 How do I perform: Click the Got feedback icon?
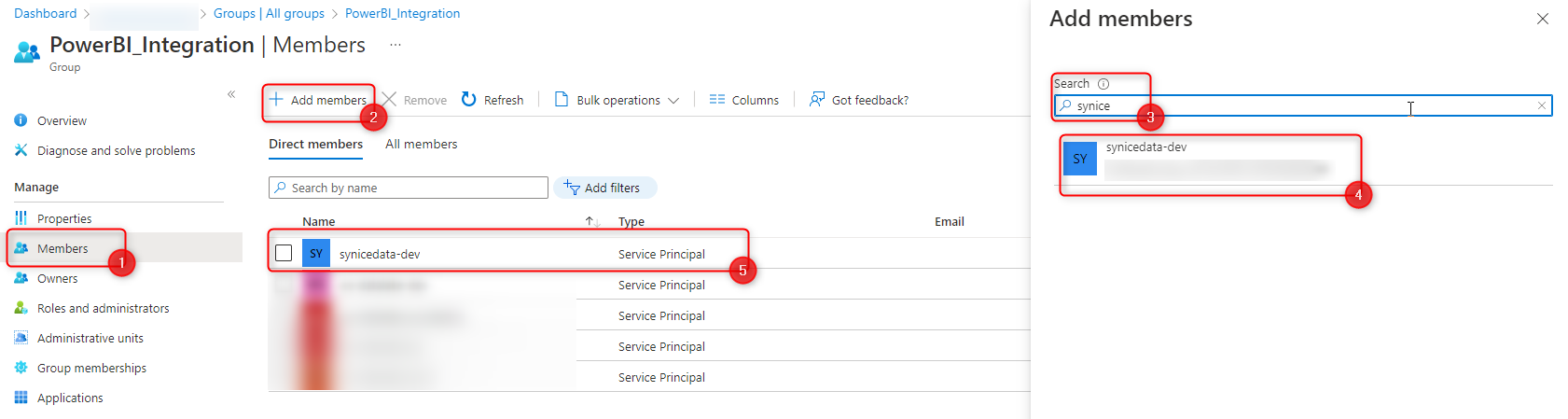click(x=817, y=100)
